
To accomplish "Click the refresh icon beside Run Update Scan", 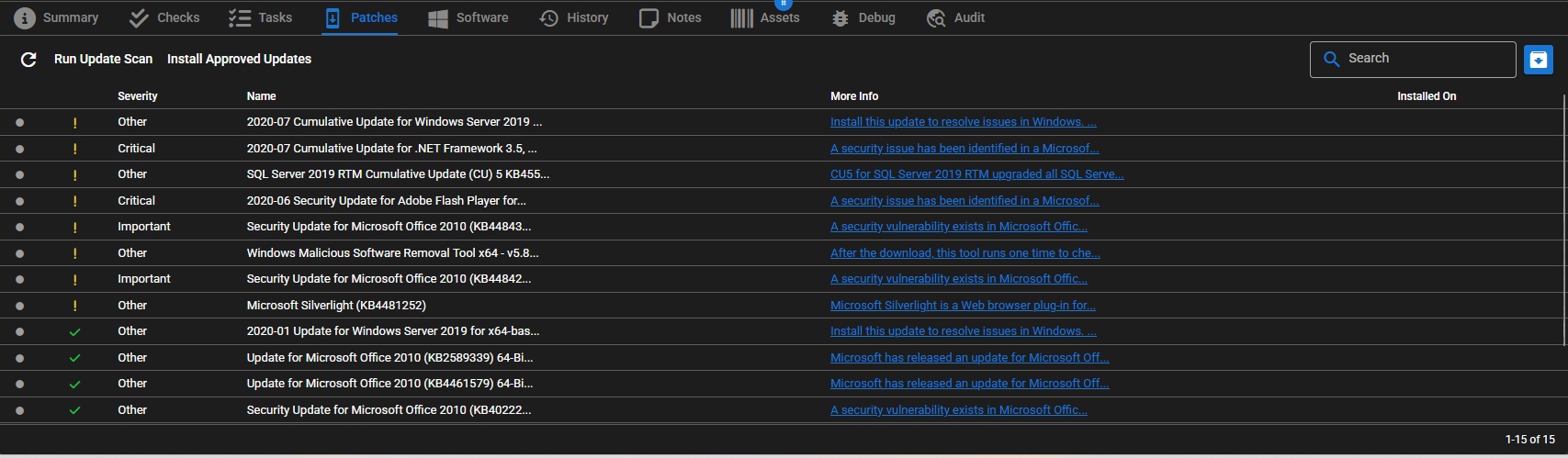I will [x=28, y=59].
